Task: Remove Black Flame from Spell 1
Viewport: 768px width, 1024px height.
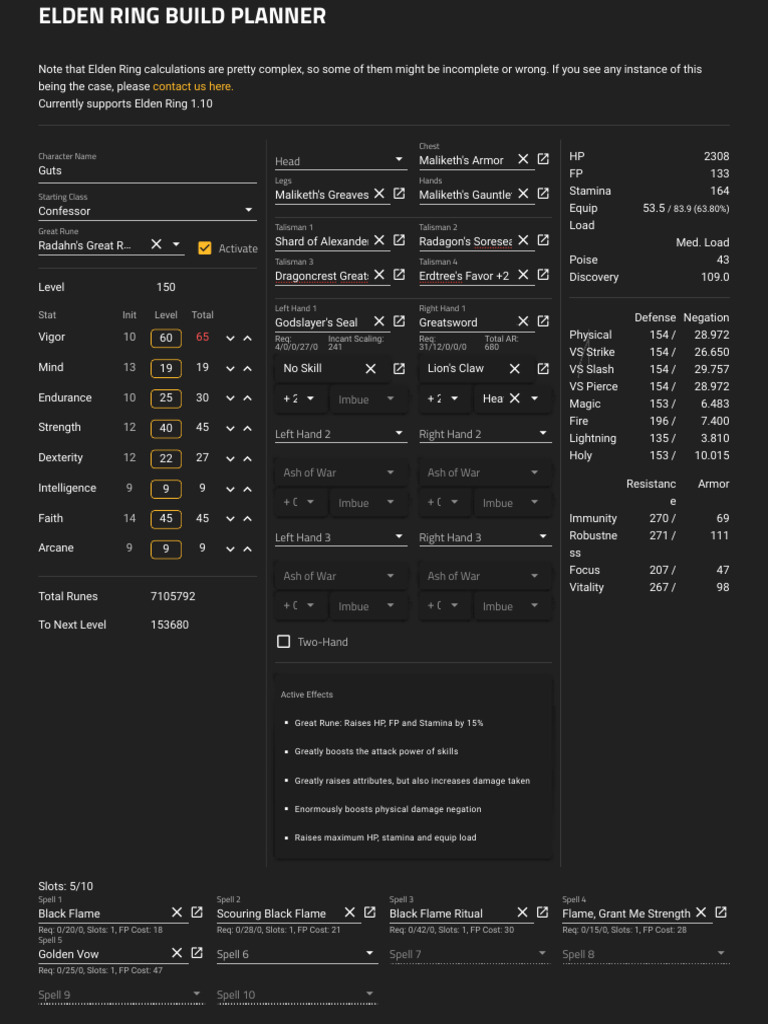Action: pyautogui.click(x=177, y=913)
